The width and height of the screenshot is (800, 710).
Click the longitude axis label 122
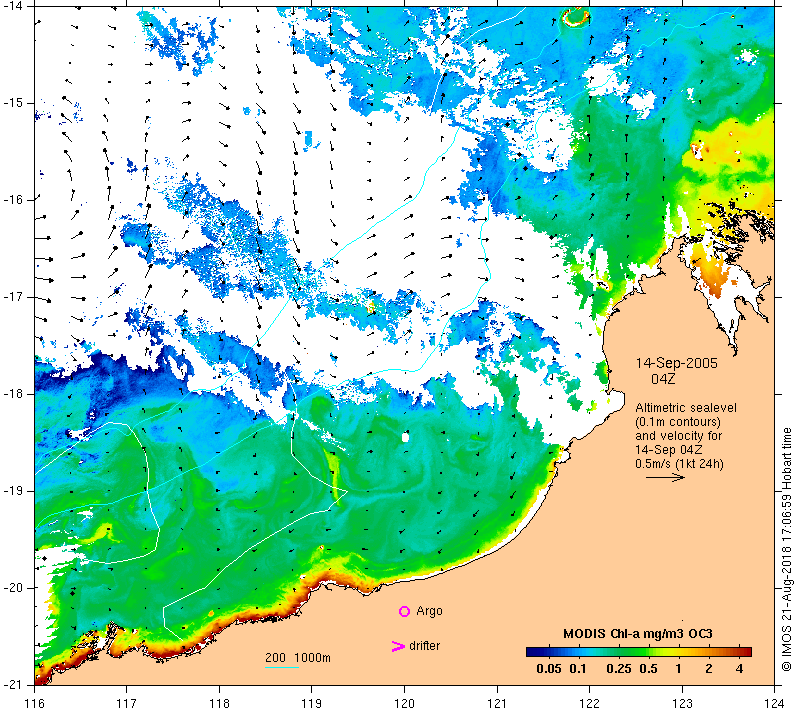coord(589,703)
